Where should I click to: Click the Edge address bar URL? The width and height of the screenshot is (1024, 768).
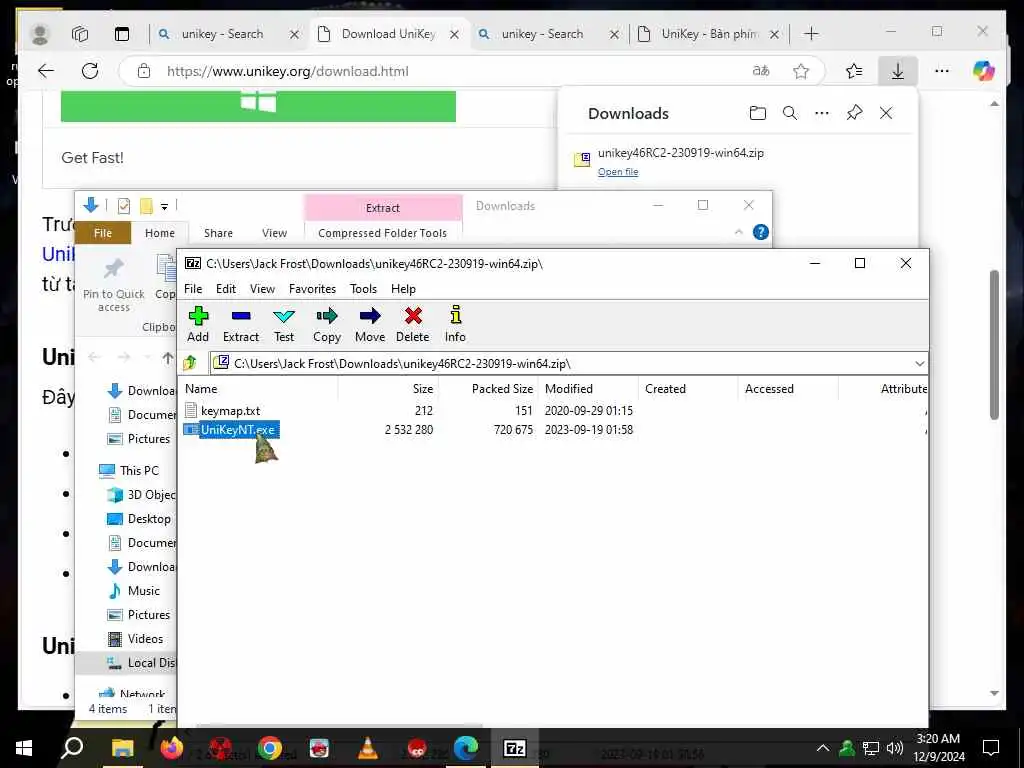(x=288, y=71)
